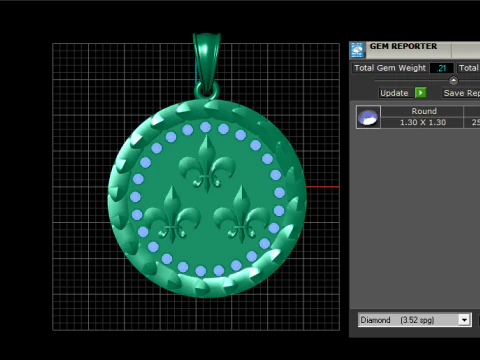480x360 pixels.
Task: Open the Diamond material dropdown arrow
Action: point(464,320)
